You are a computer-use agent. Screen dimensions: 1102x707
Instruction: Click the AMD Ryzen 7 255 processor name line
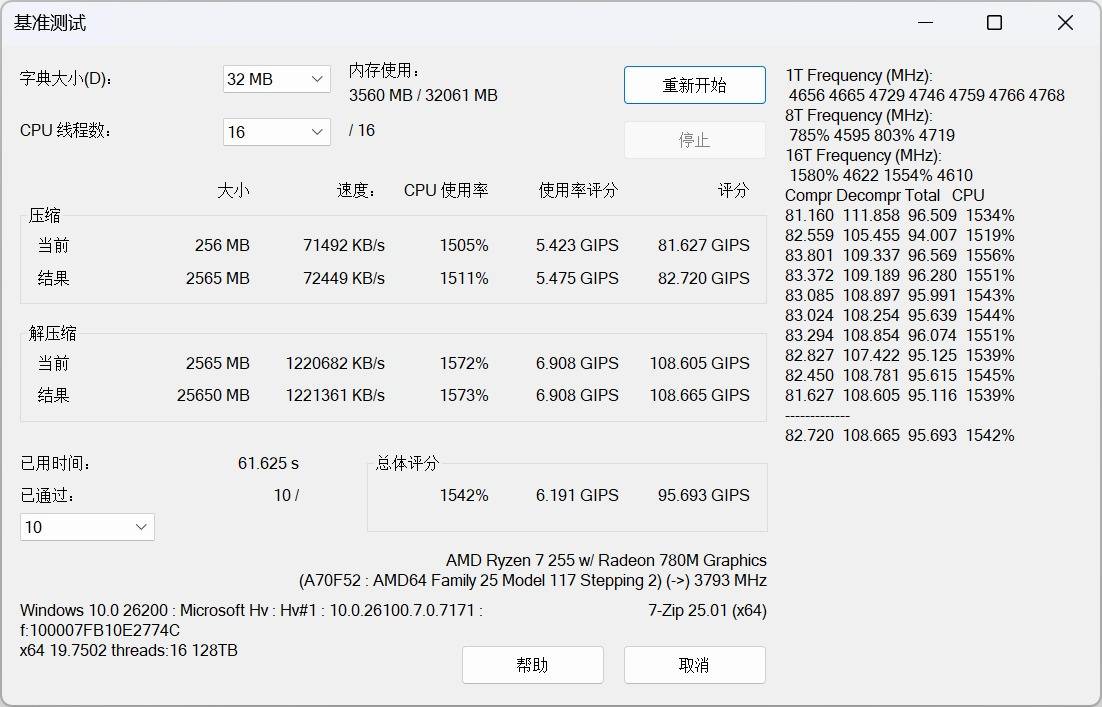coord(606,561)
